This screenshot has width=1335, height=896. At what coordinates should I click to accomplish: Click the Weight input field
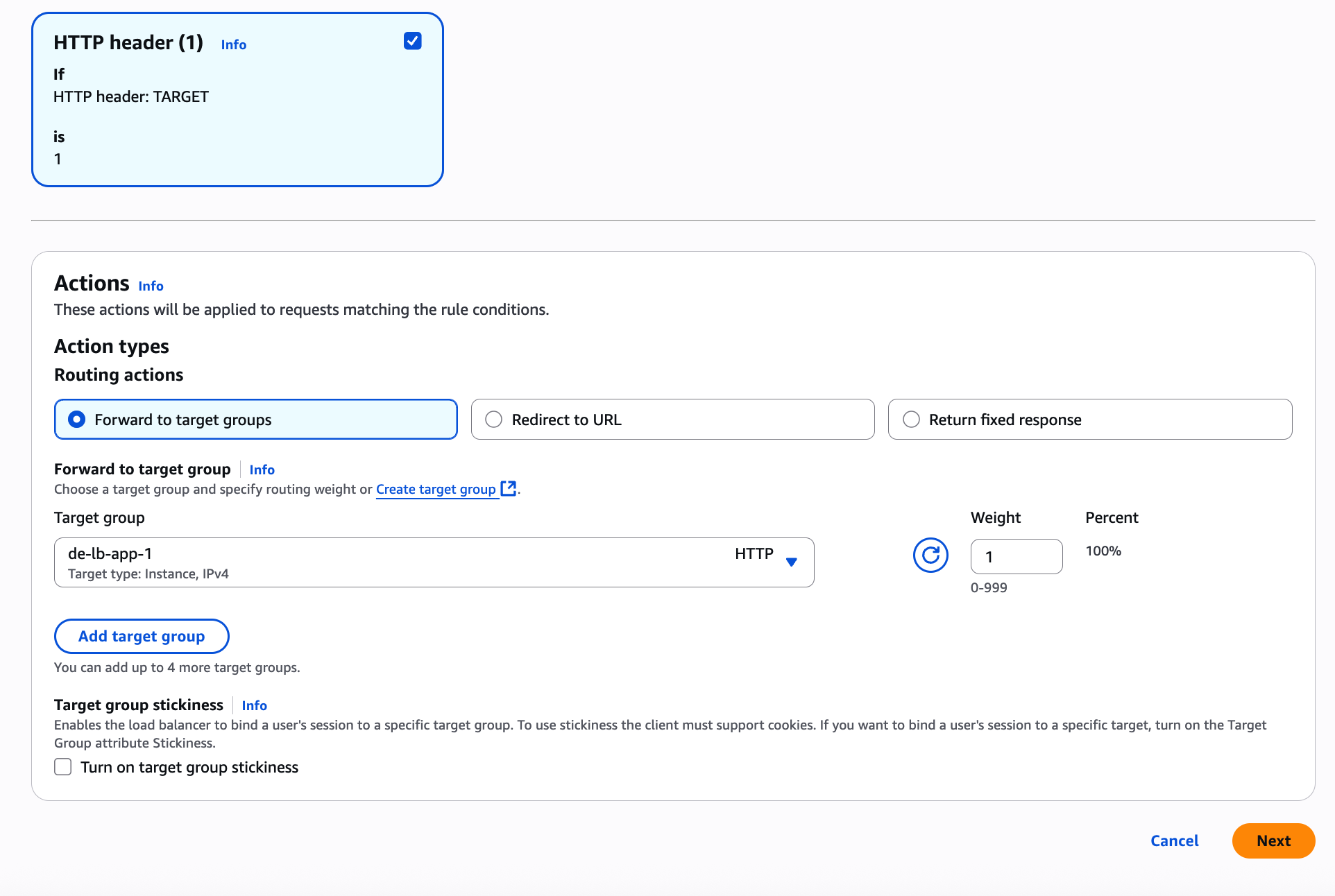[x=1016, y=556]
